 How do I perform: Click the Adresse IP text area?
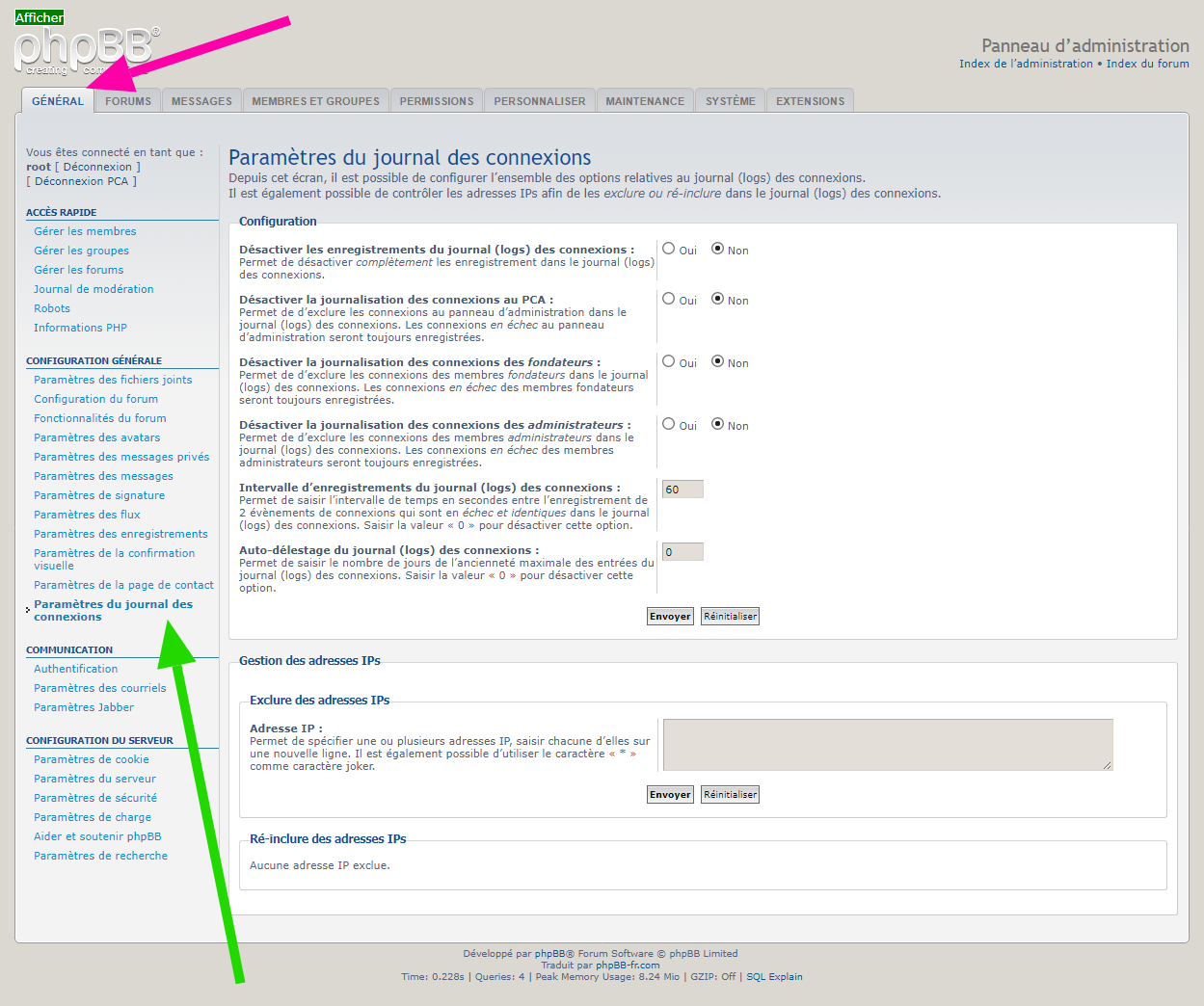tap(888, 745)
